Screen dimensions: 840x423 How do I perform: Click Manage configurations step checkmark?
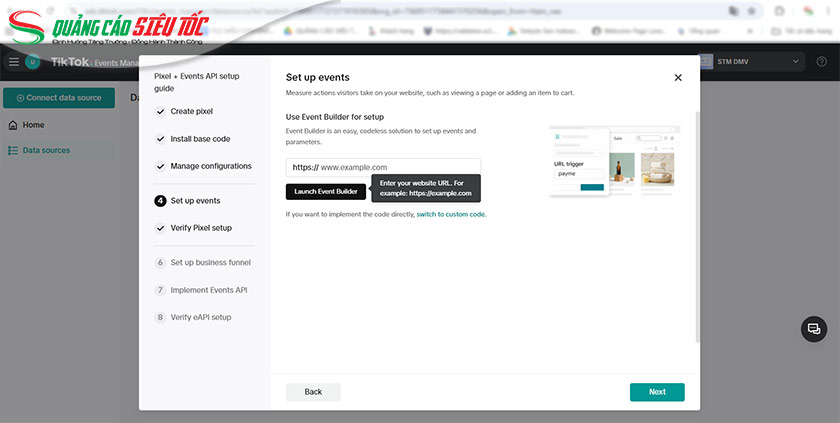click(160, 166)
